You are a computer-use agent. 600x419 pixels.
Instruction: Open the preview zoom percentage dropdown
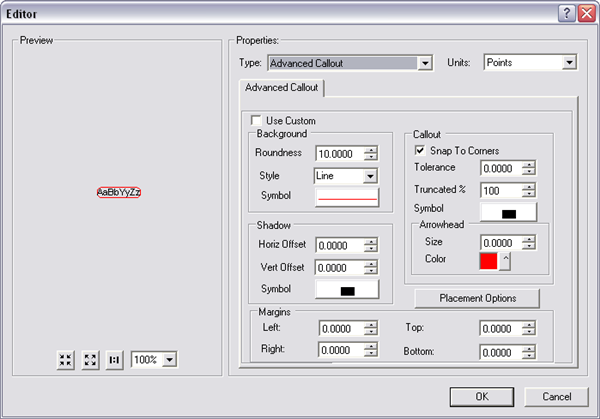168,359
